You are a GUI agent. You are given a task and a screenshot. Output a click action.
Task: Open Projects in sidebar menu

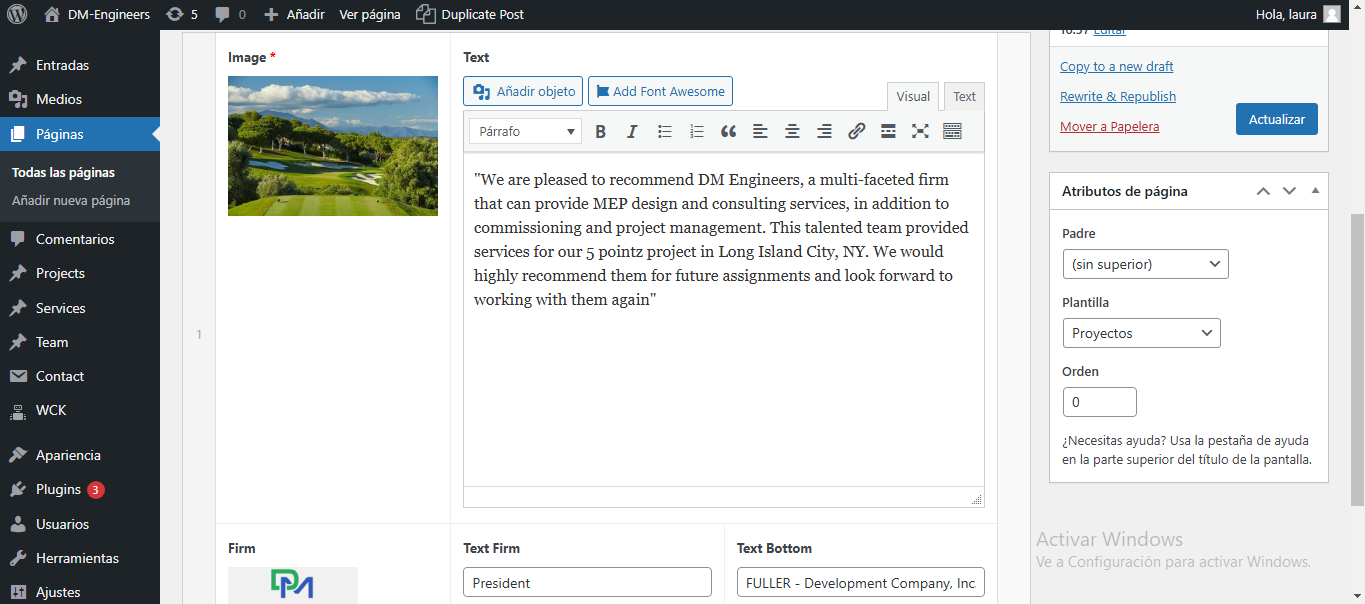pos(80,273)
